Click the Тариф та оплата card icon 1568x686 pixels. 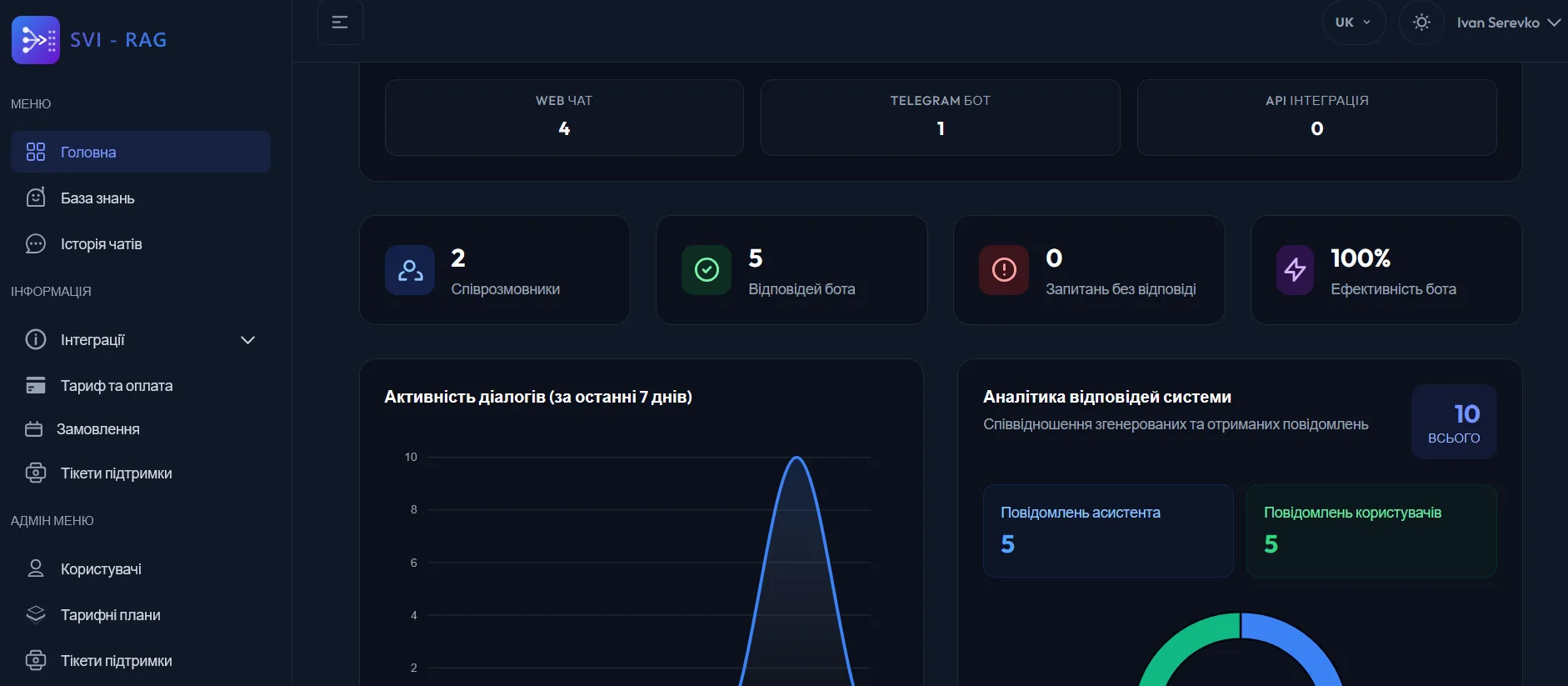(x=36, y=386)
